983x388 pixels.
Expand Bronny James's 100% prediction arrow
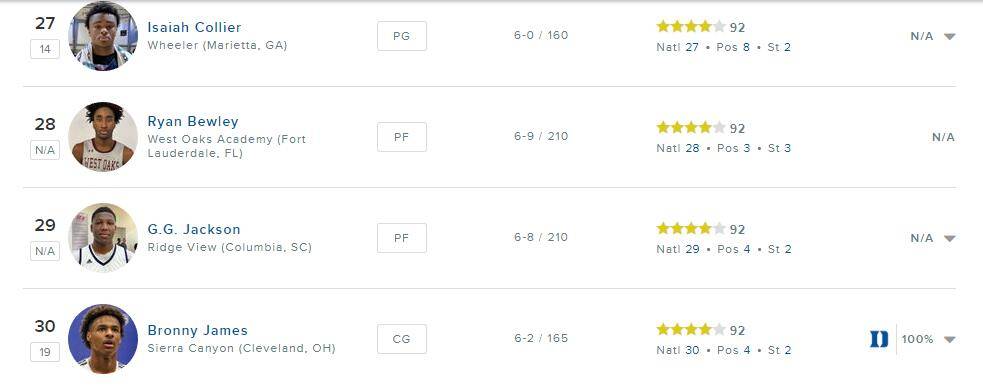[949, 340]
